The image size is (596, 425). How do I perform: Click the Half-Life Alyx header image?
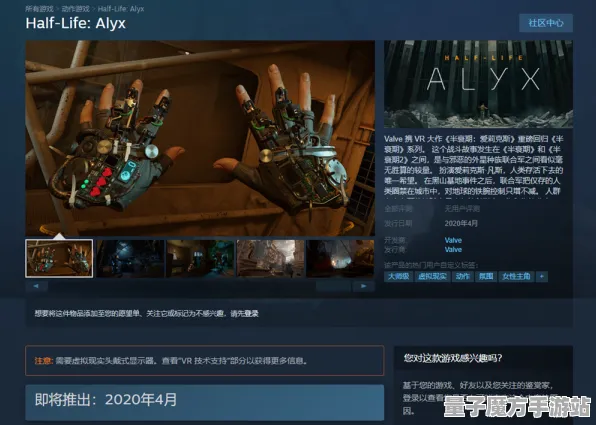tap(478, 84)
